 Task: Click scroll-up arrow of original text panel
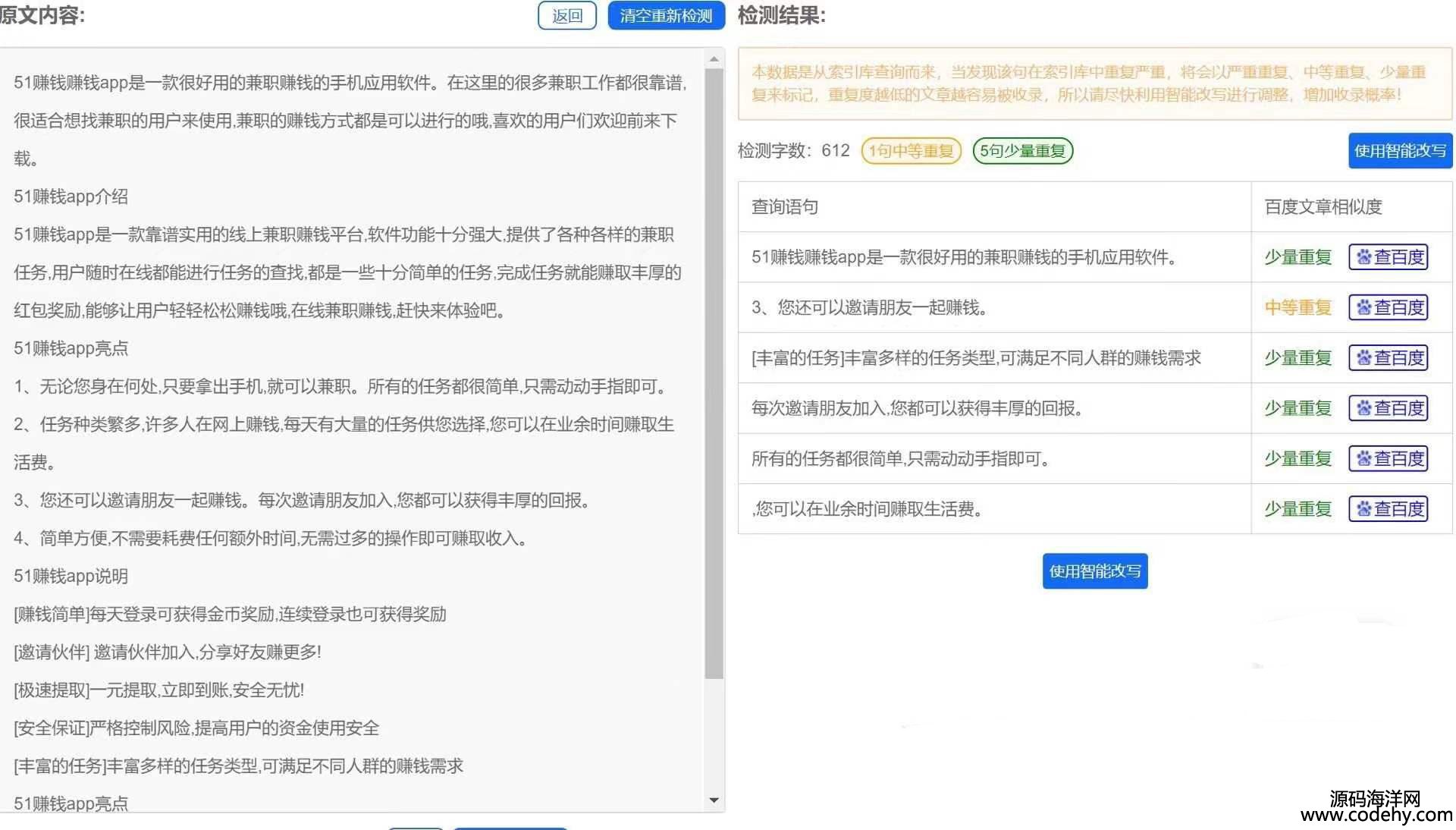click(714, 59)
